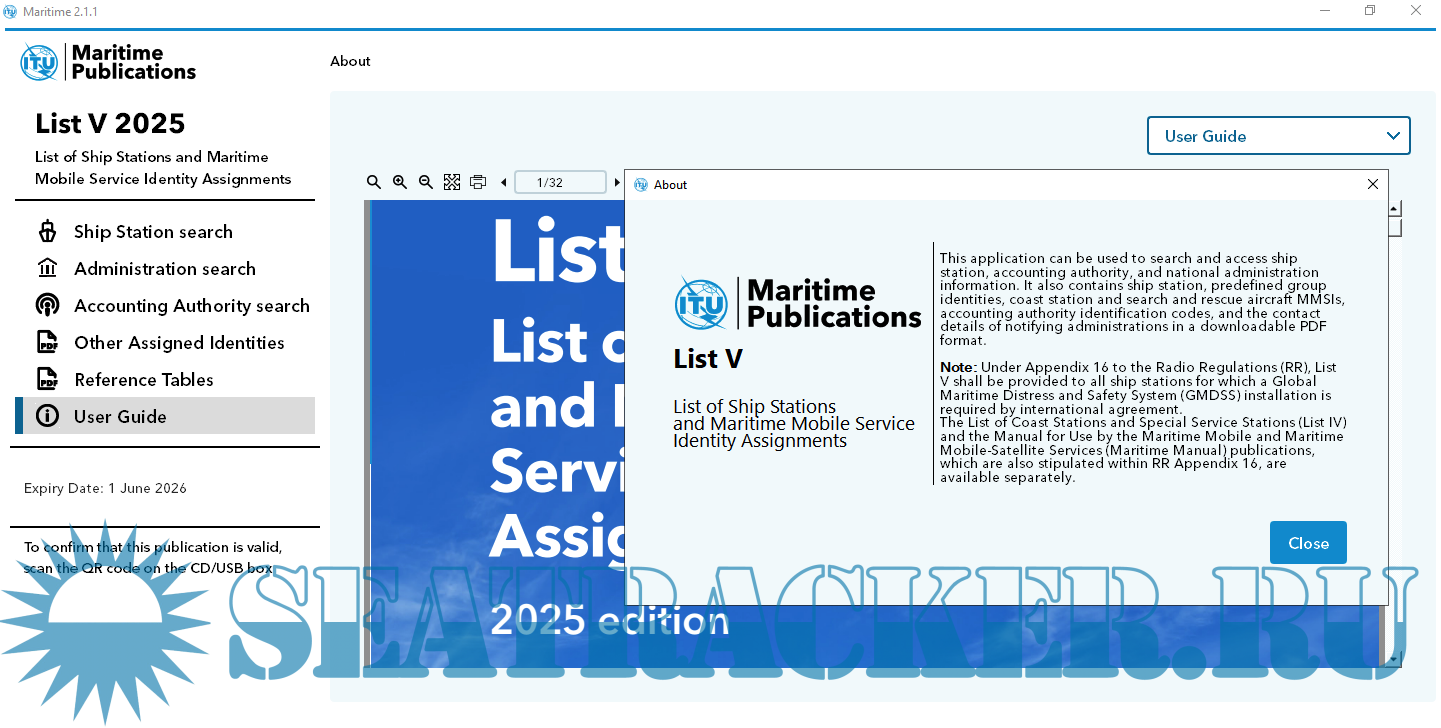Click the page number field 1/32

click(559, 183)
